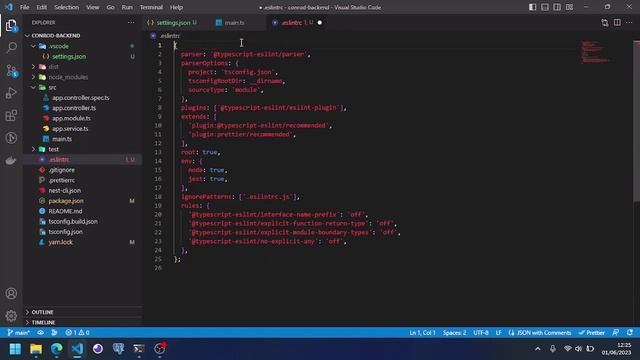Open tsconfig.build.json file
Screen dimensions: 640x360
(83, 221)
